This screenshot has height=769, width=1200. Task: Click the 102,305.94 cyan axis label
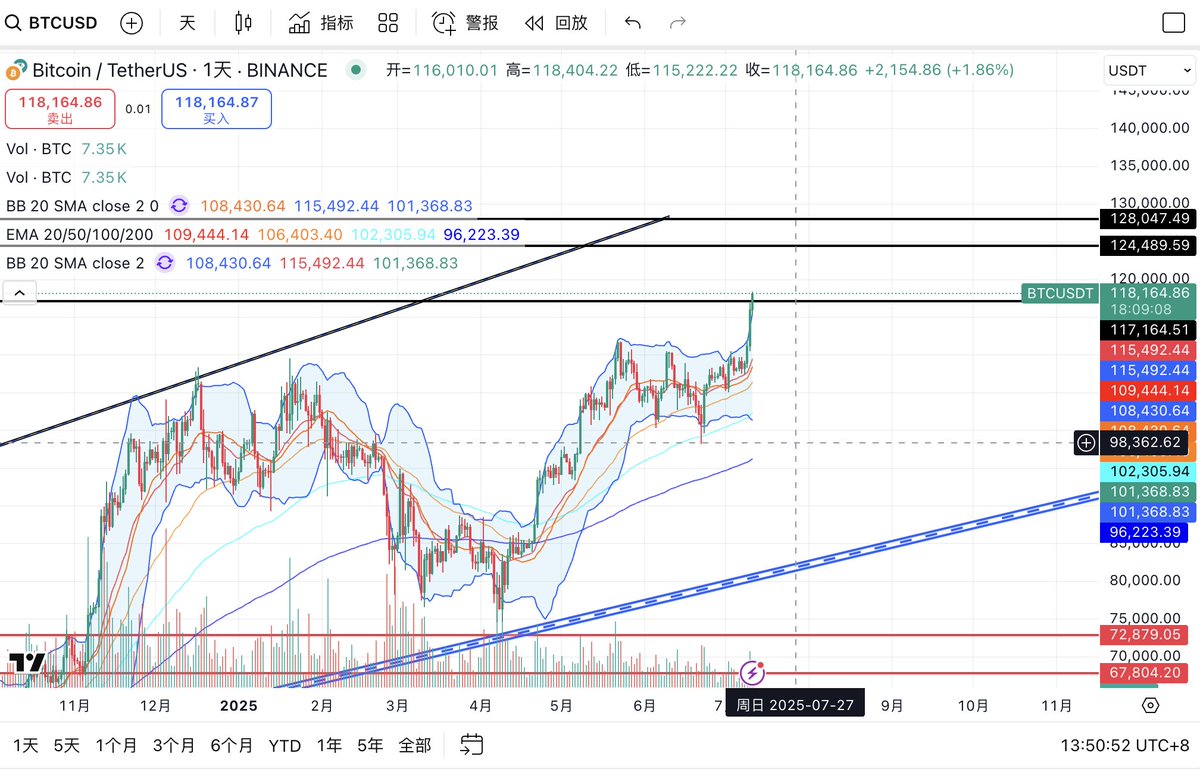(1146, 471)
